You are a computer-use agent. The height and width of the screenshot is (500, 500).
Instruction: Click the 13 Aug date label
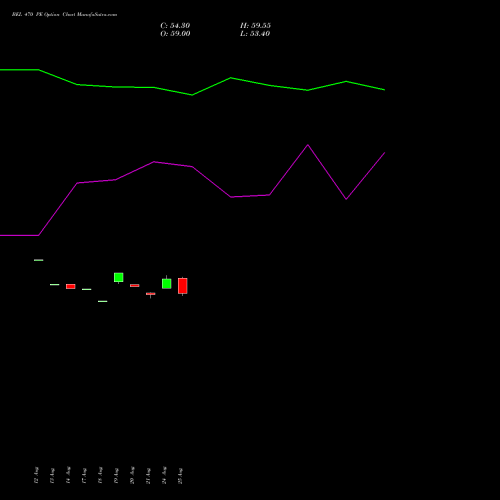(52, 475)
